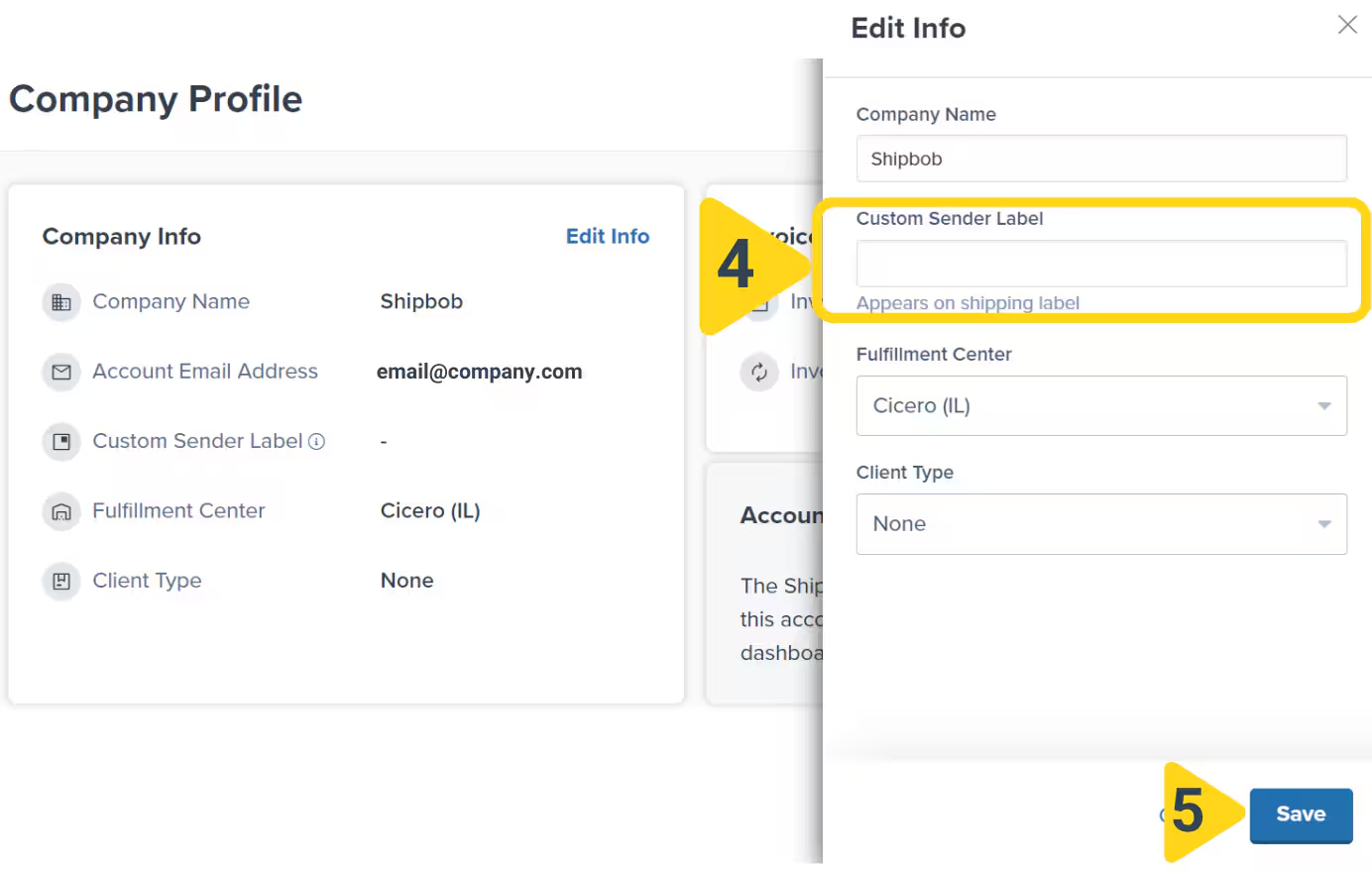Screen dimensions: 1372x872
Task: Open the info tooltip next to Custom Sender Label
Action: (315, 442)
